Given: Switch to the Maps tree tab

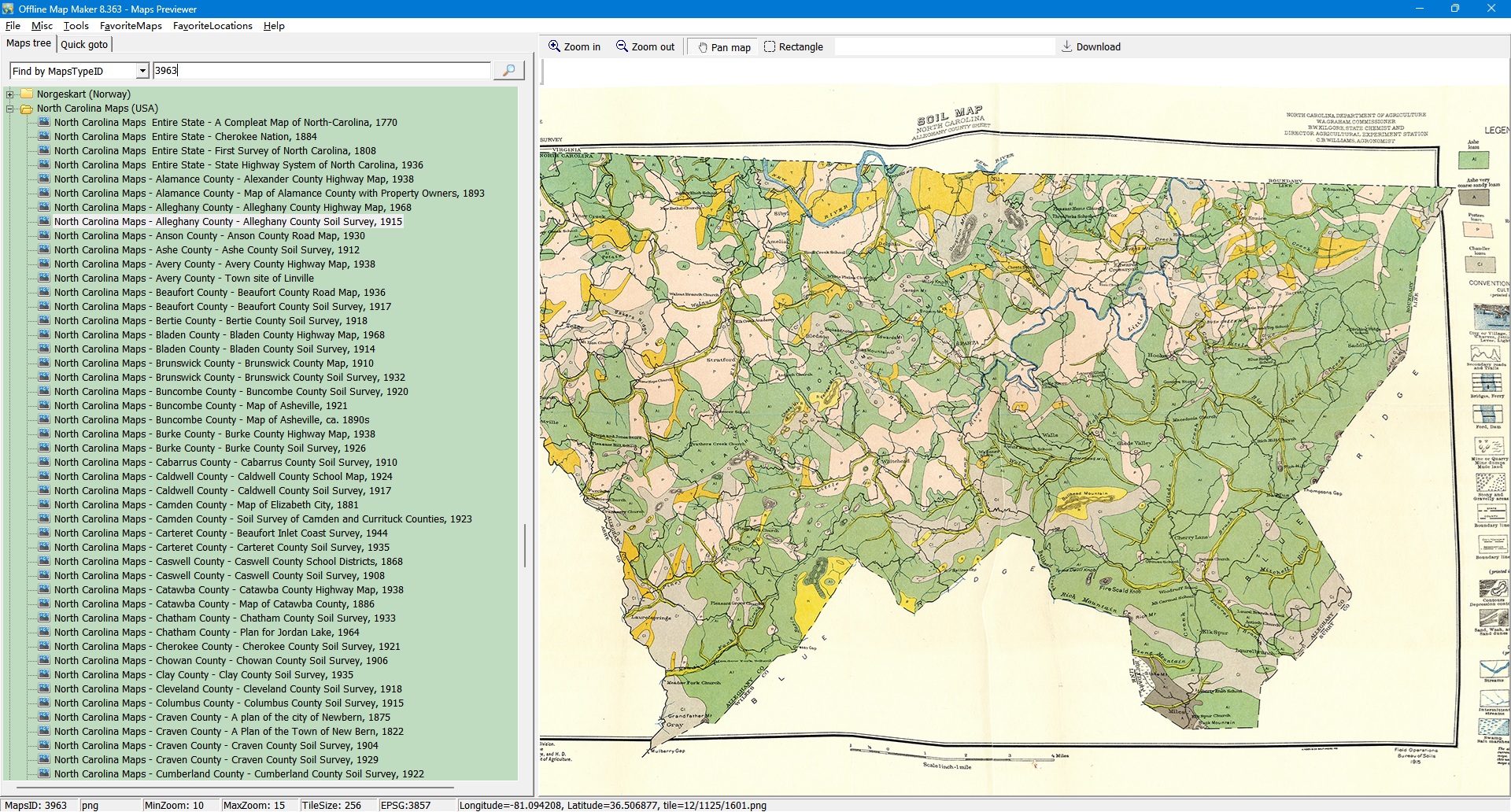Looking at the screenshot, I should [x=28, y=43].
